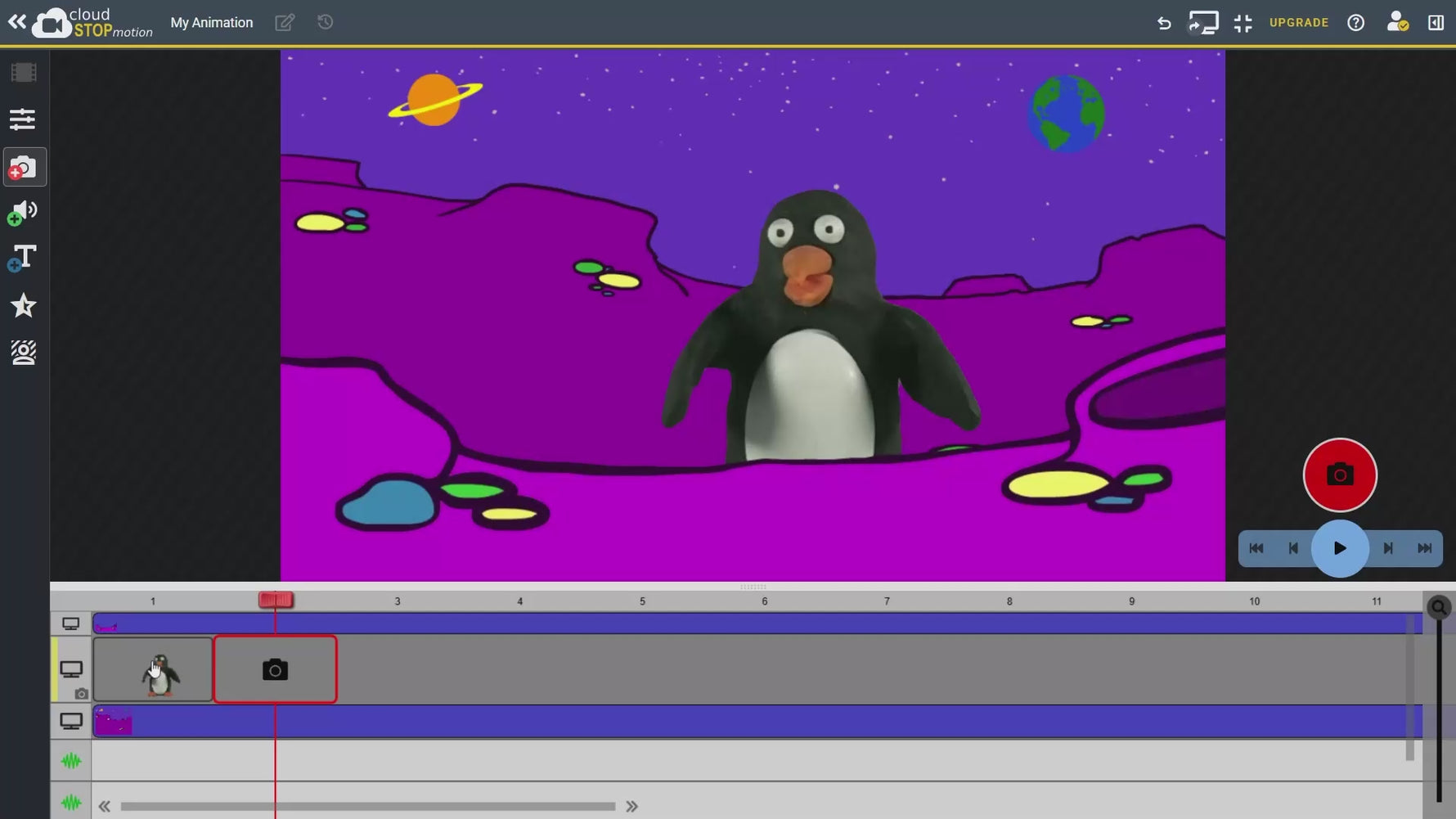Add a text element
The height and width of the screenshot is (819, 1456).
22,258
